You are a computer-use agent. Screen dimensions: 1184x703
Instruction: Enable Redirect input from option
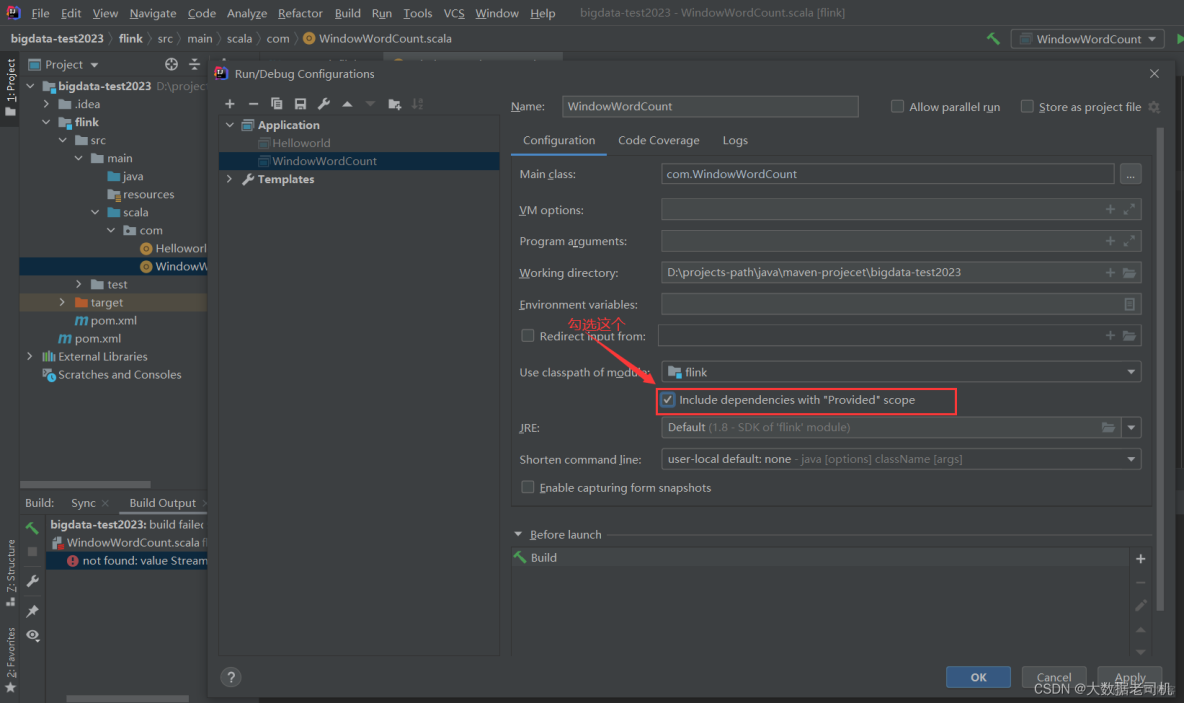pyautogui.click(x=527, y=336)
